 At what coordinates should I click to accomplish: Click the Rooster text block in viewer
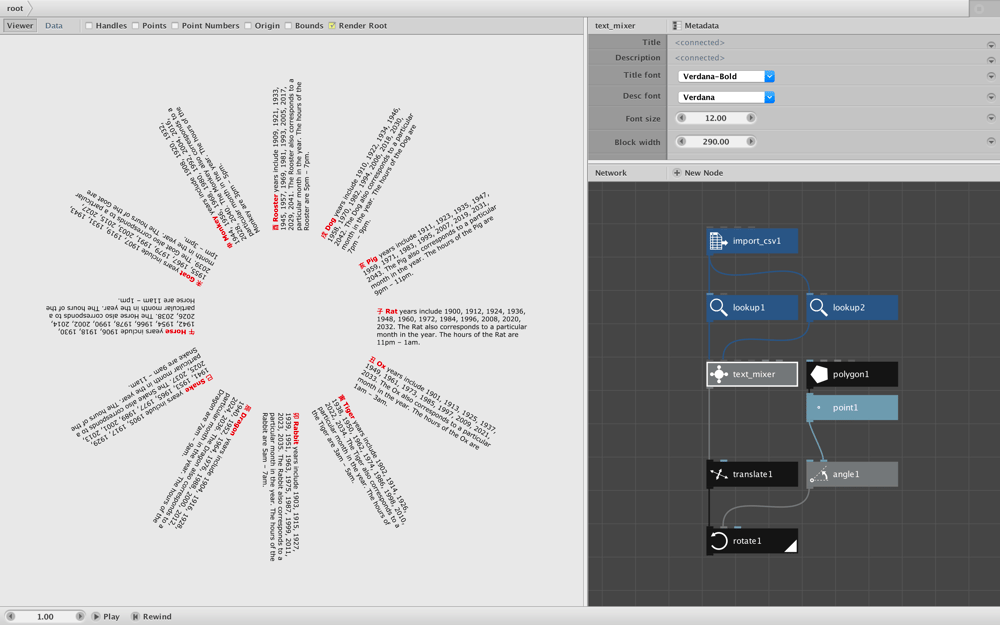tap(290, 156)
